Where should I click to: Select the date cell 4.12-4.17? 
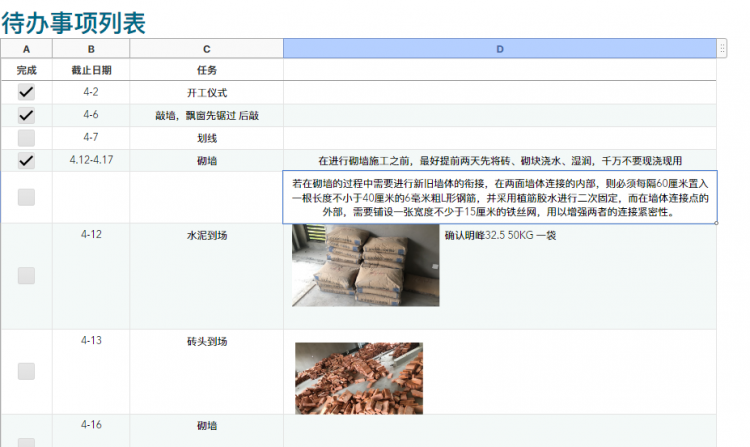[x=91, y=160]
